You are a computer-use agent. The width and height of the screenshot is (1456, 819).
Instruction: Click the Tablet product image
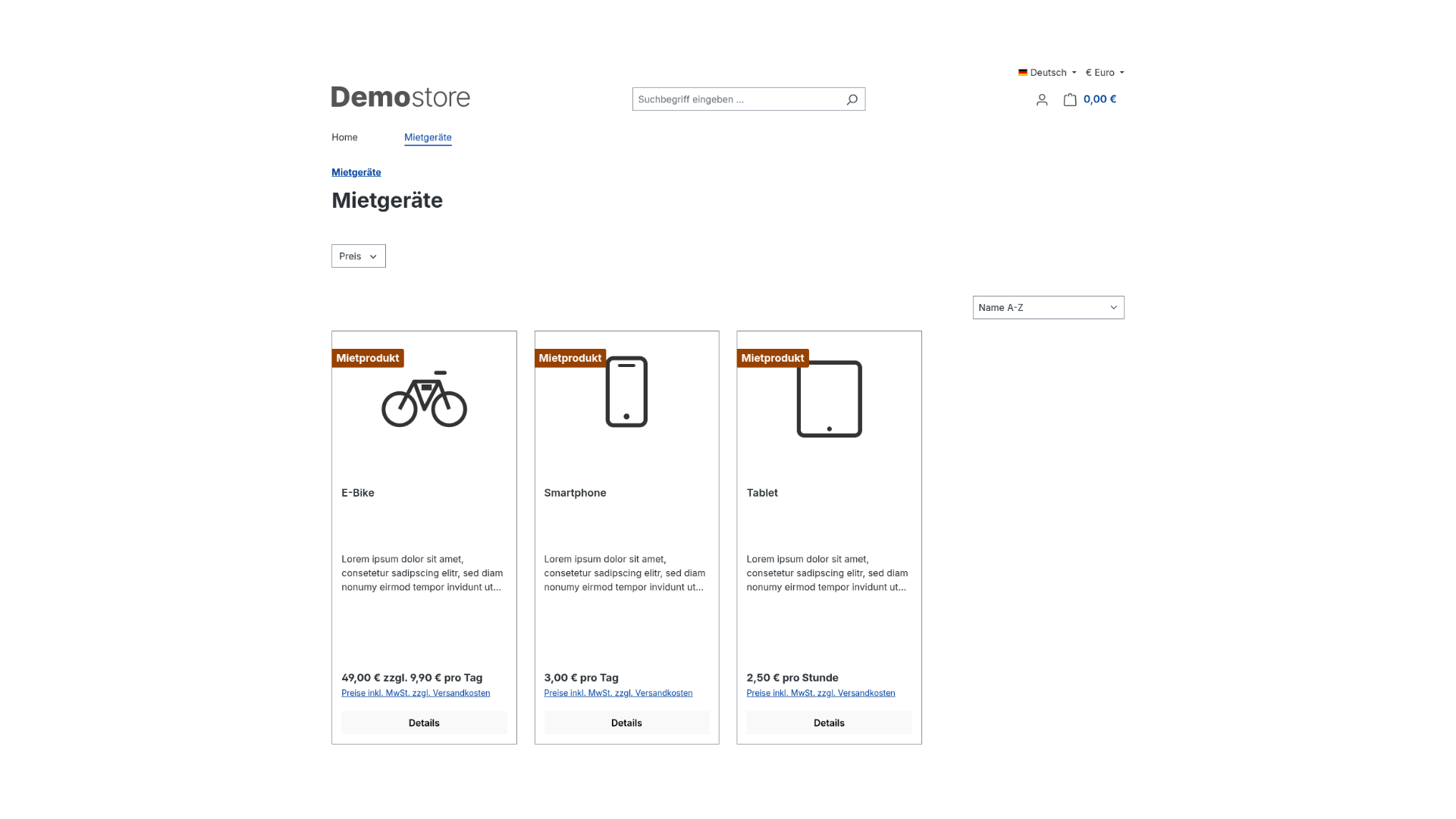coord(829,399)
